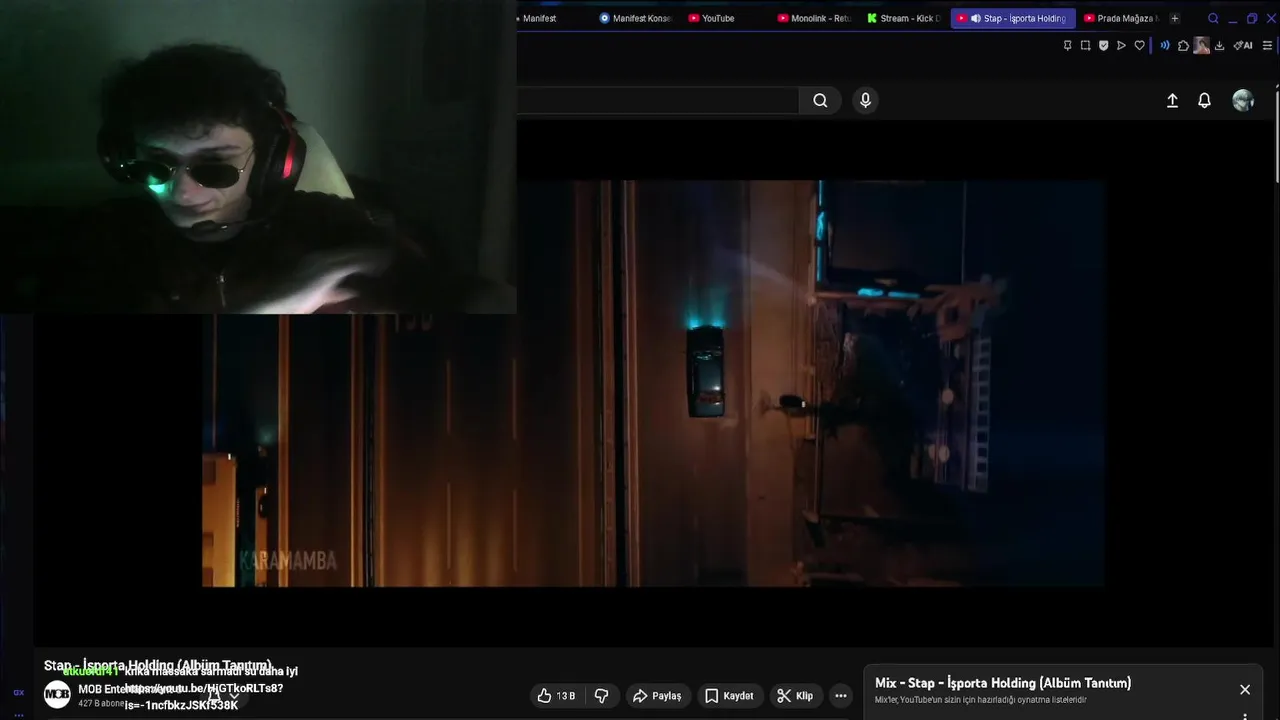1280x720 pixels.
Task: Add page to bookmarks with heart icon
Action: (x=1139, y=45)
